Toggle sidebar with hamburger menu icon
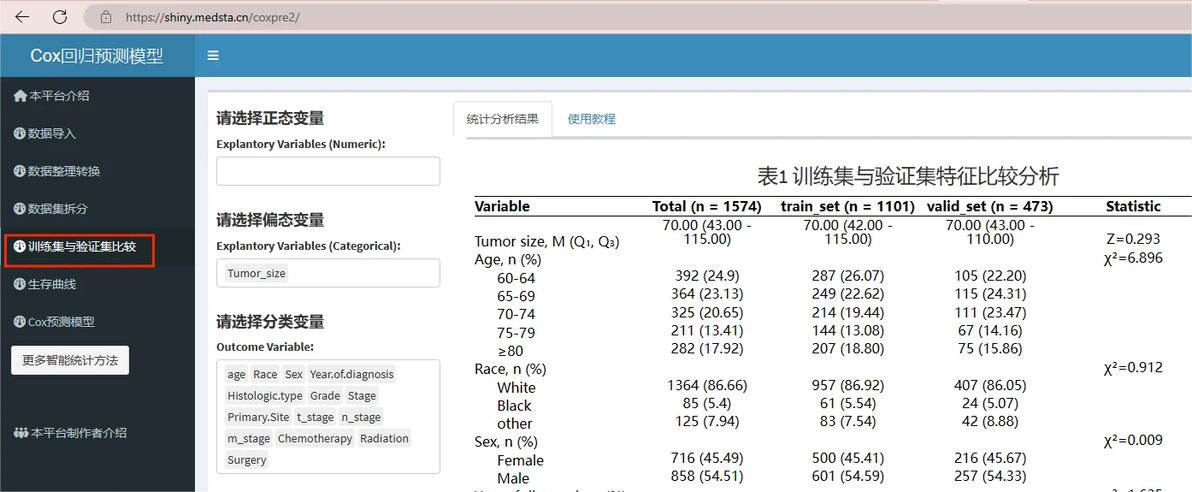Image resolution: width=1192 pixels, height=492 pixels. coord(214,56)
